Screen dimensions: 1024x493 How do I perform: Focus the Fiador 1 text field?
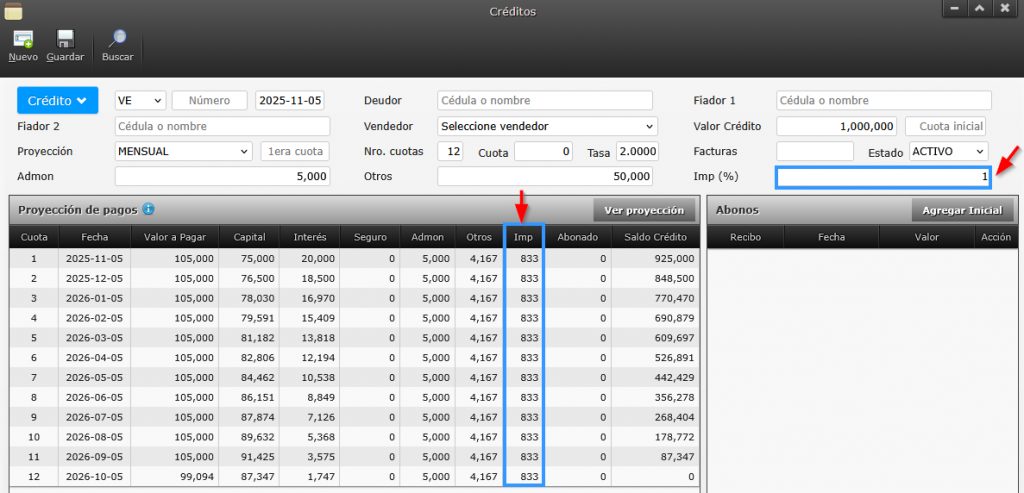click(x=883, y=101)
